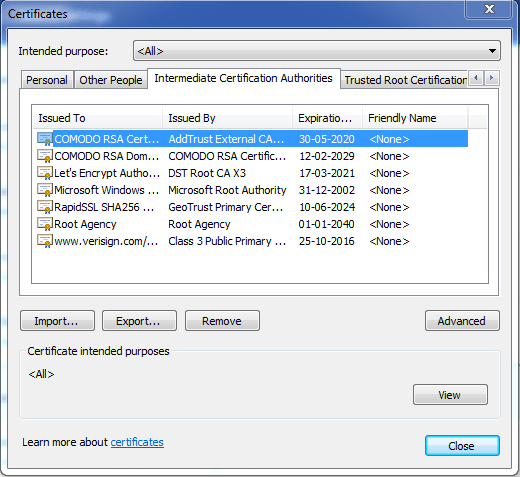The width and height of the screenshot is (520, 477).
Task: Click expiration date 25-10-2016
Action: (327, 241)
